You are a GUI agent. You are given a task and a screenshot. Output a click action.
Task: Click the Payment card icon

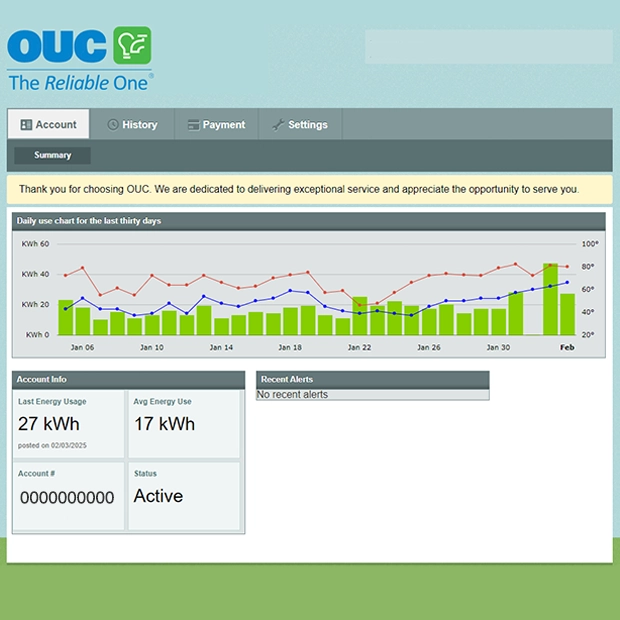coord(193,125)
